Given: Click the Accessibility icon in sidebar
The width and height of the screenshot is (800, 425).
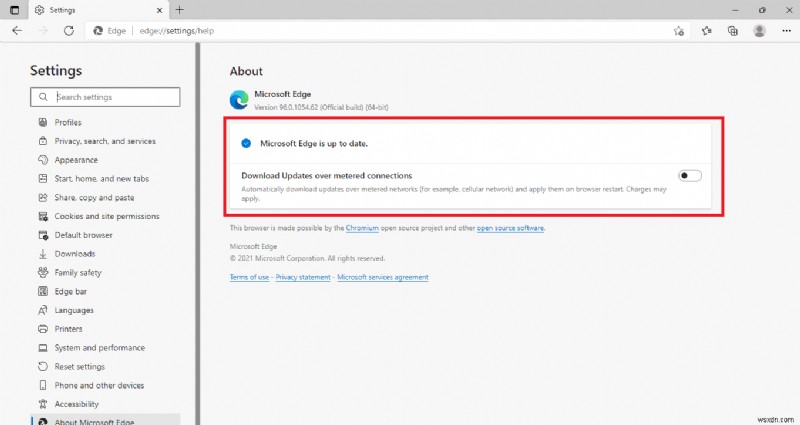Looking at the screenshot, I should (43, 404).
